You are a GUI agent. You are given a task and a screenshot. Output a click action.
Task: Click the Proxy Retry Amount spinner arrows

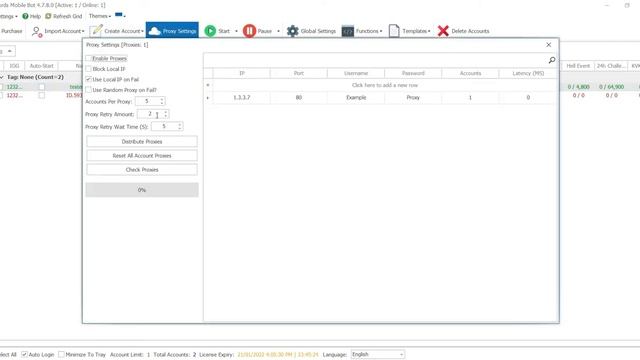click(166, 114)
